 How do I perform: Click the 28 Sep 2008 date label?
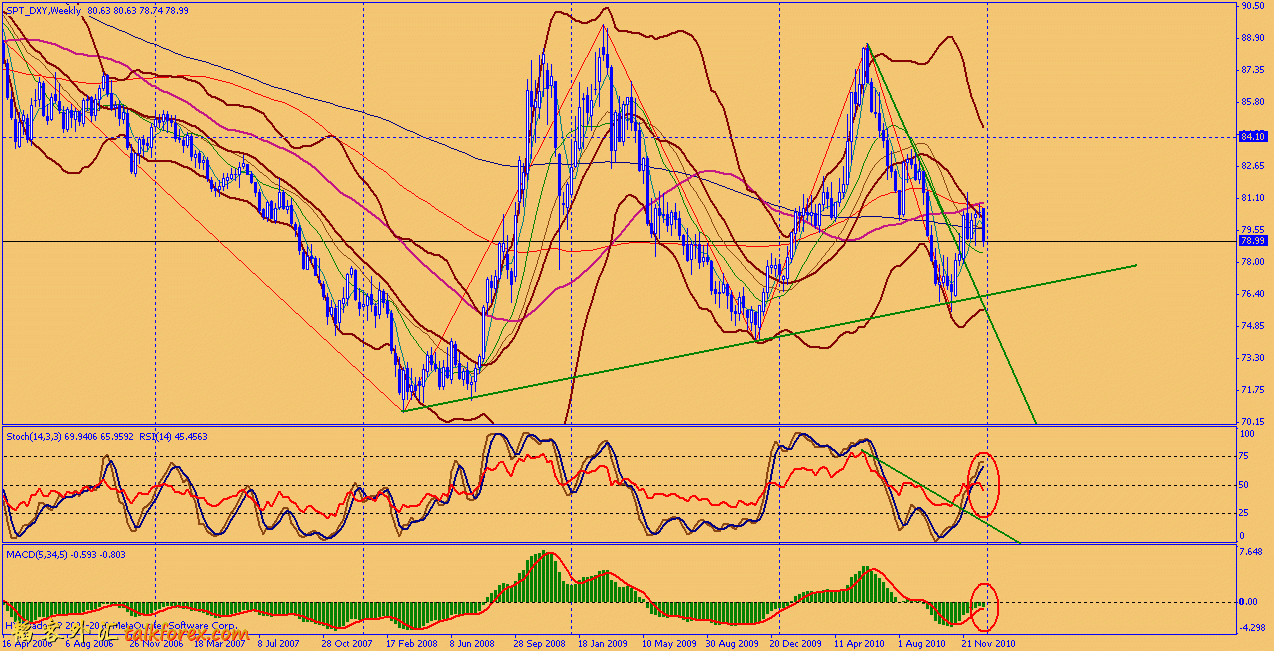pyautogui.click(x=539, y=645)
